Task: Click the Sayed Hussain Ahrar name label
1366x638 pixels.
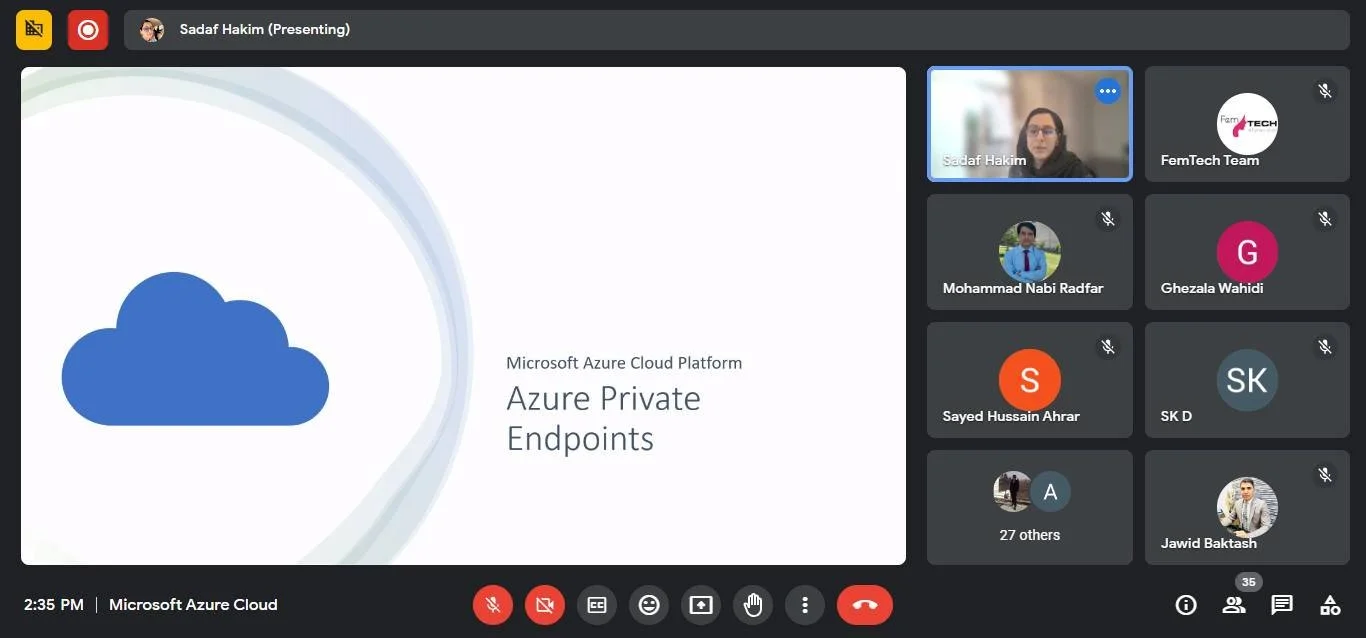Action: pyautogui.click(x=1011, y=416)
